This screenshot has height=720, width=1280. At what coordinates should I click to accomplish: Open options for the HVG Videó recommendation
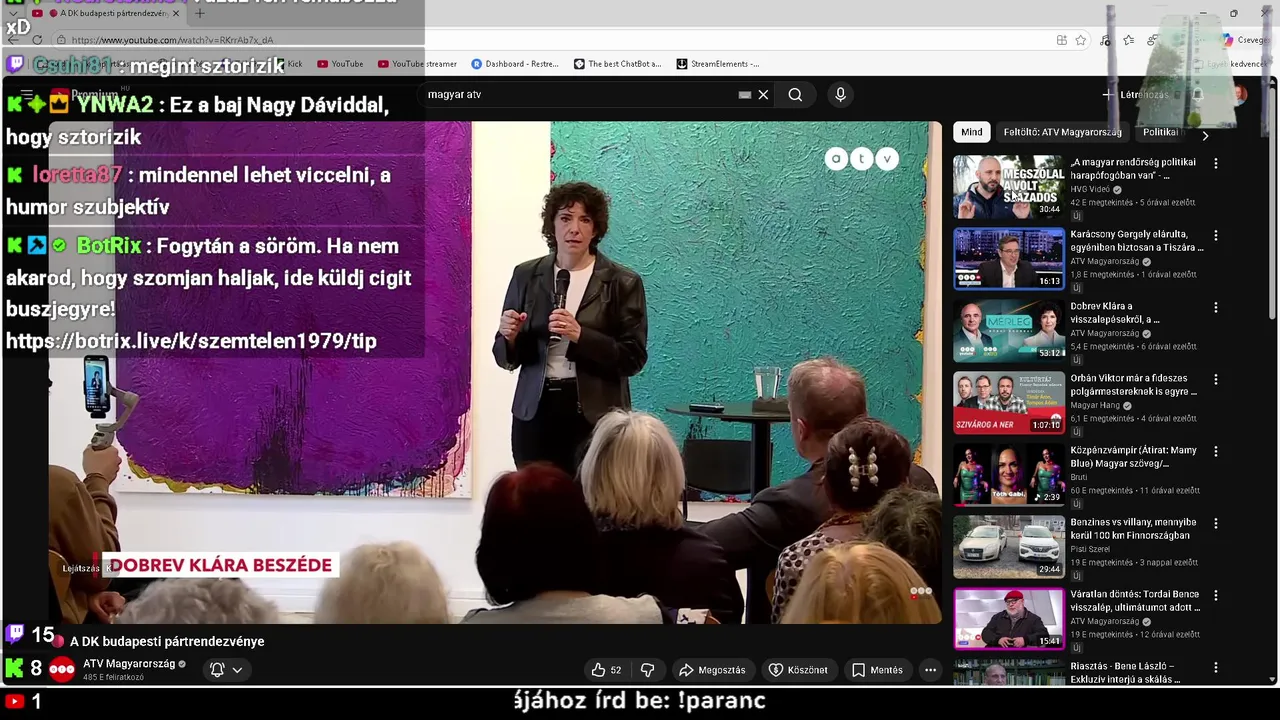tap(1216, 163)
